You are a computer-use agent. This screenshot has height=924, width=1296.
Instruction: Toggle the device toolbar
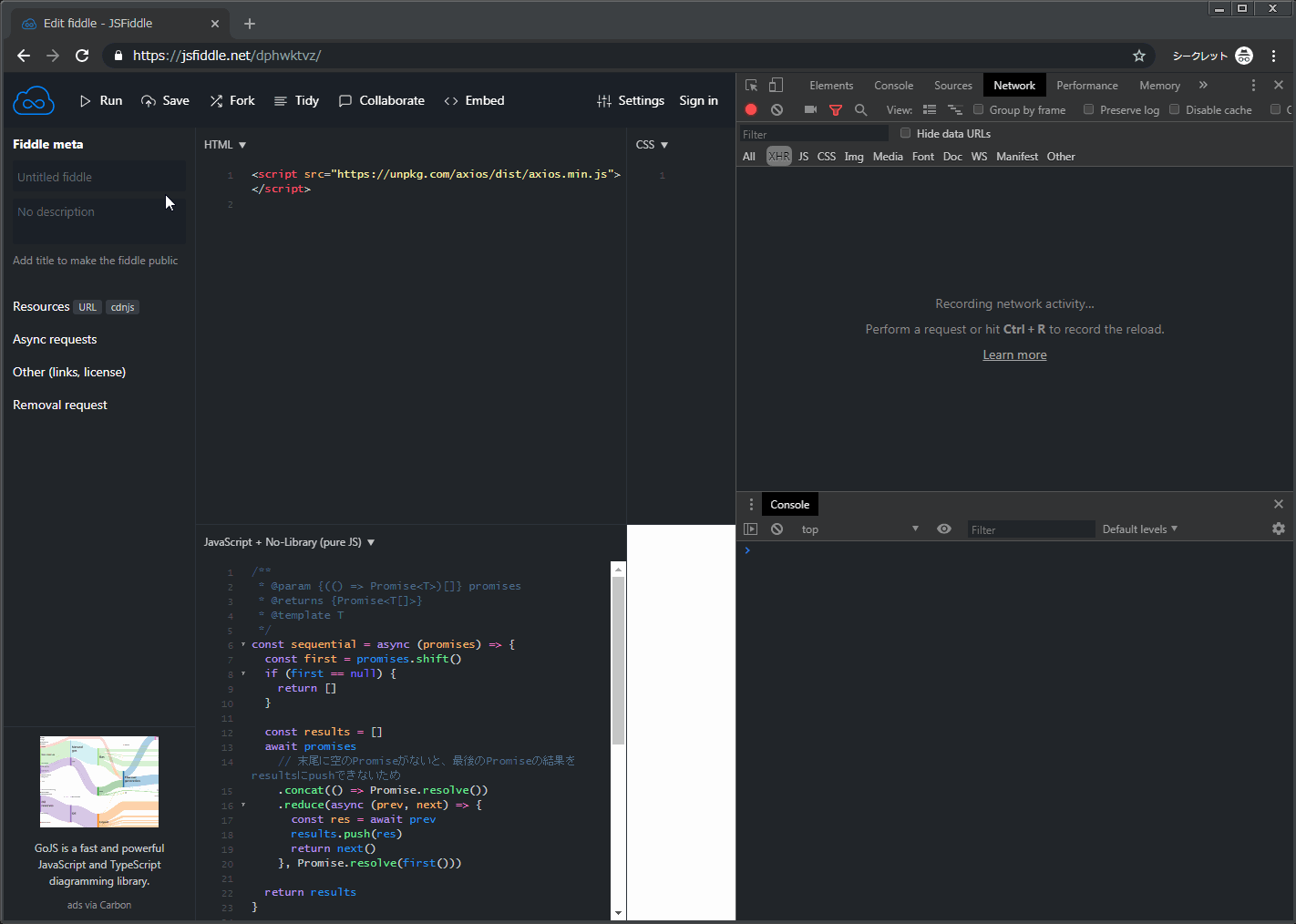[x=776, y=85]
